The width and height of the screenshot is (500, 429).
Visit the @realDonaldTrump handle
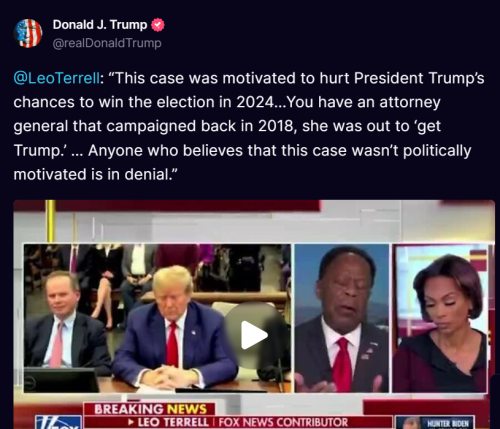[107, 43]
